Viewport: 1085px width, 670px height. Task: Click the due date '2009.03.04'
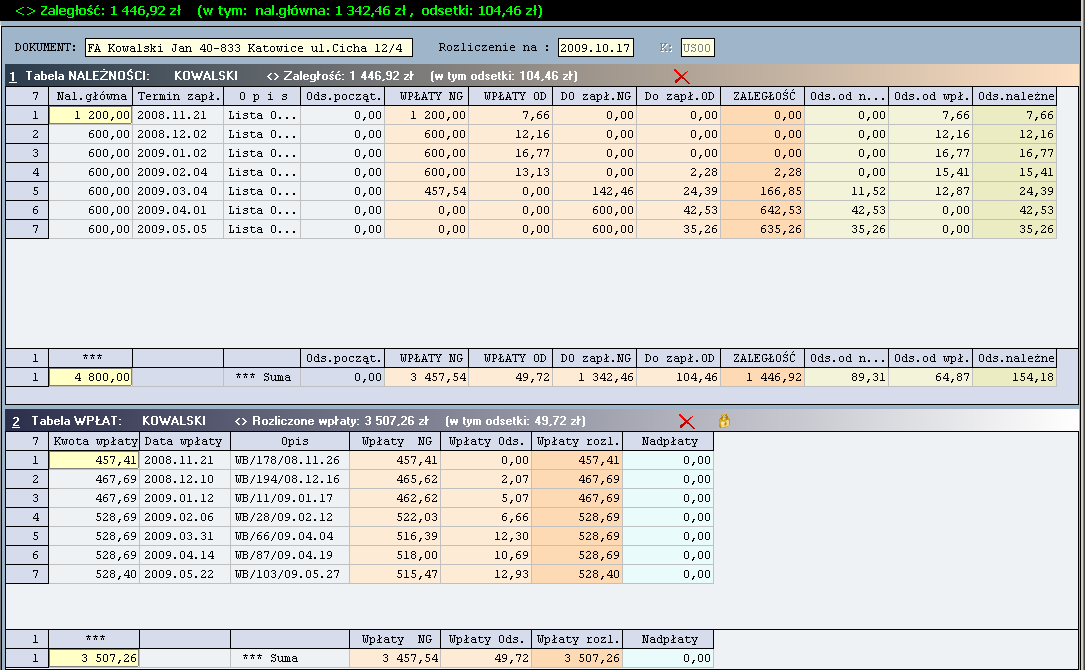coord(179,191)
